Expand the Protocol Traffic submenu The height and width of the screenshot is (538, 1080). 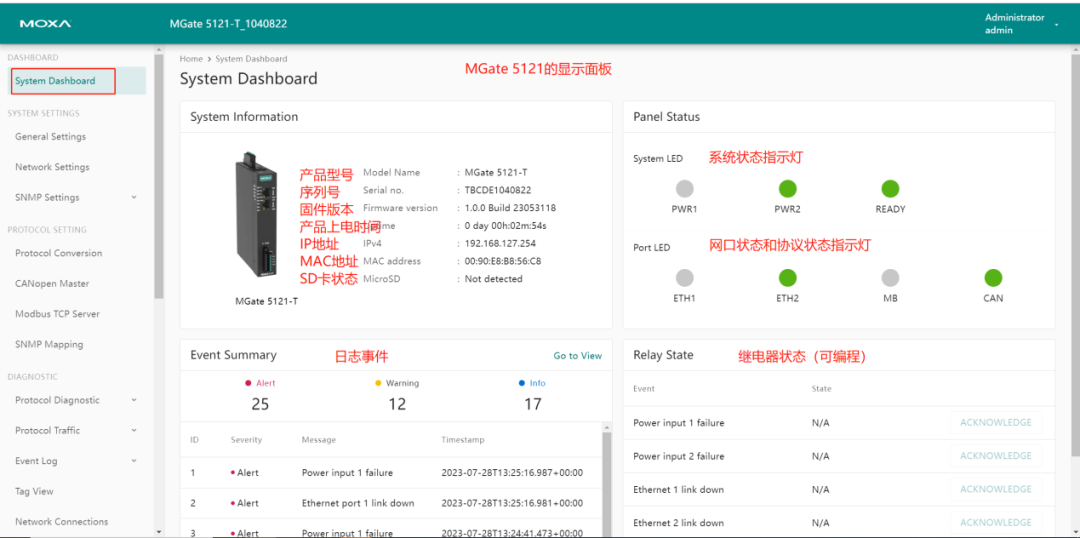point(134,430)
